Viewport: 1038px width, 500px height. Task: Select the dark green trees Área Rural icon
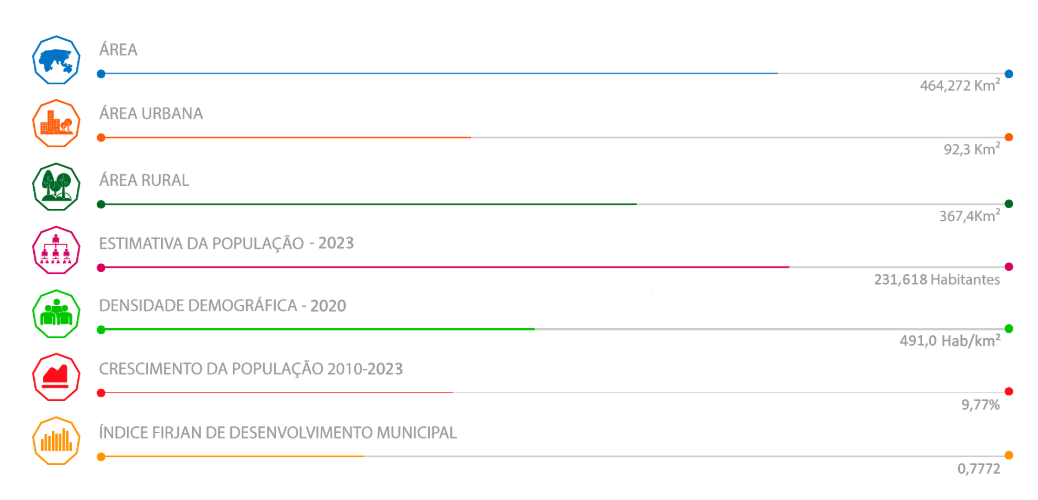56,187
